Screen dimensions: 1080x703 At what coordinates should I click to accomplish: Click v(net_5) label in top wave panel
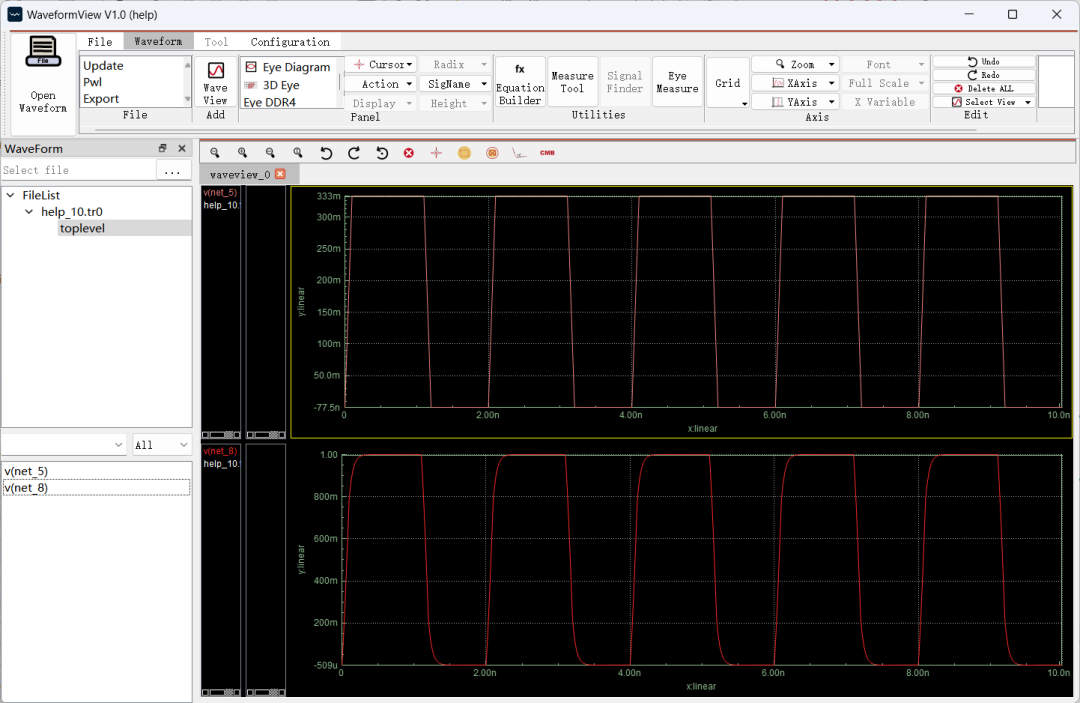coord(220,193)
